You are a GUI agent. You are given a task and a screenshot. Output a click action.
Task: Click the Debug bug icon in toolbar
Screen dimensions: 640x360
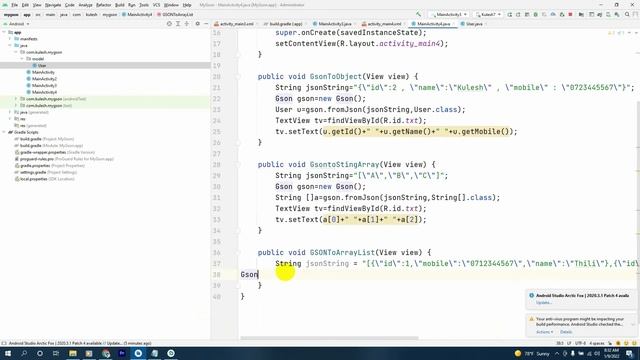[536, 14]
